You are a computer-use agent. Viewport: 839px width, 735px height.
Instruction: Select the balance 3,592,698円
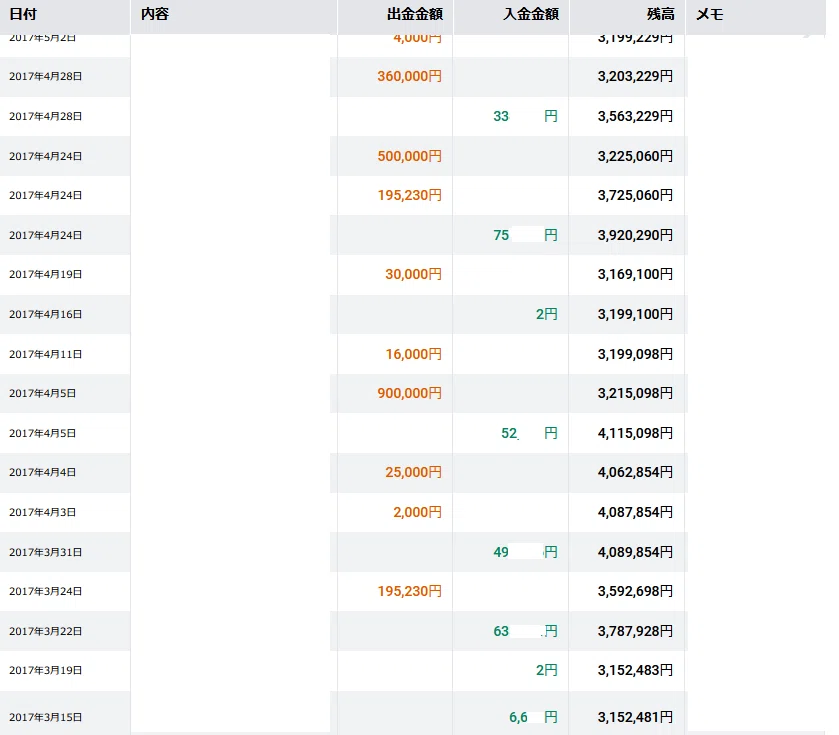coord(635,591)
